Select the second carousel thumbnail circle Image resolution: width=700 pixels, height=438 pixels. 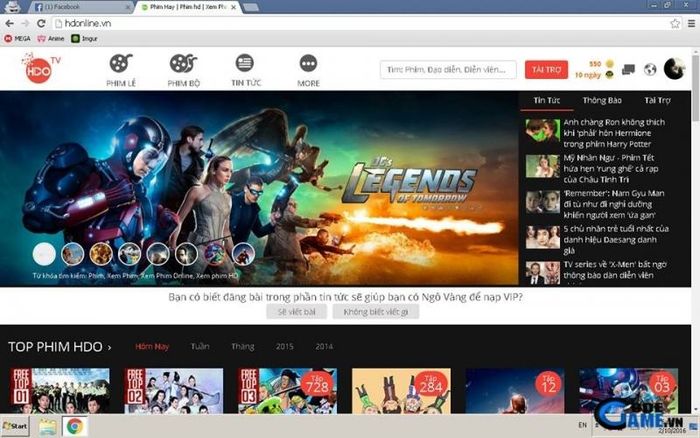(x=72, y=254)
